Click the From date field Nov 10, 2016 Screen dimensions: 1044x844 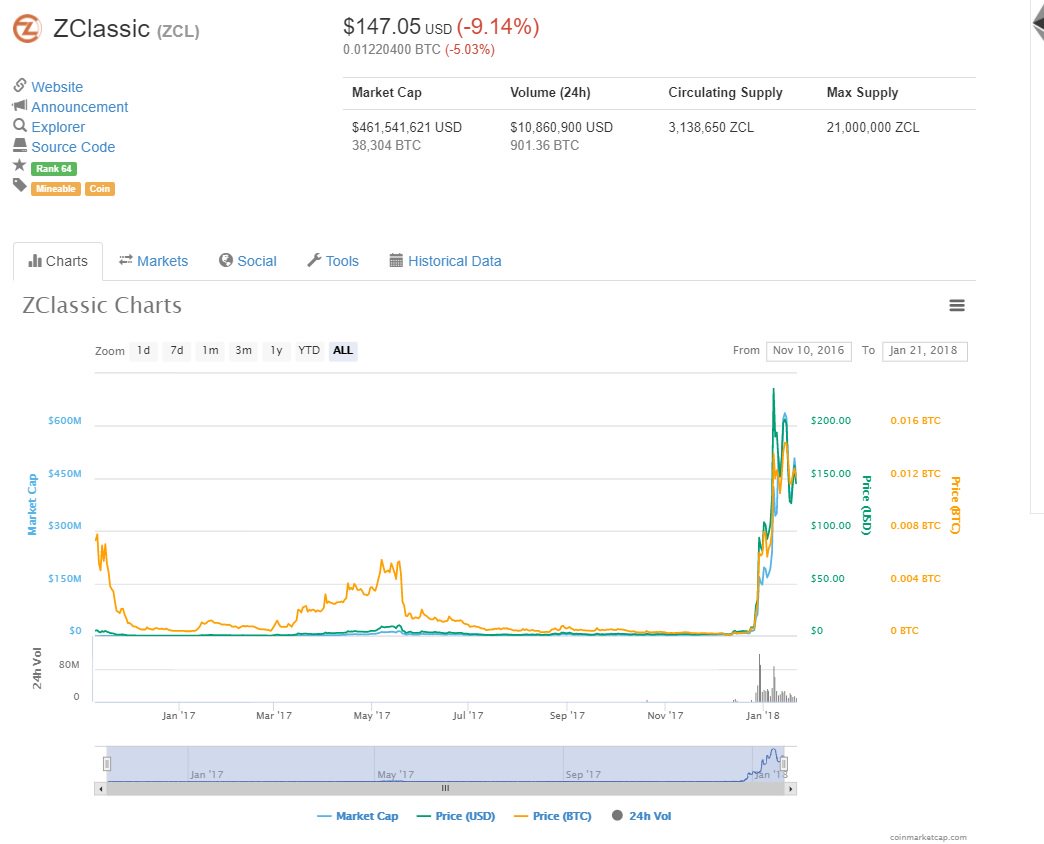point(808,351)
